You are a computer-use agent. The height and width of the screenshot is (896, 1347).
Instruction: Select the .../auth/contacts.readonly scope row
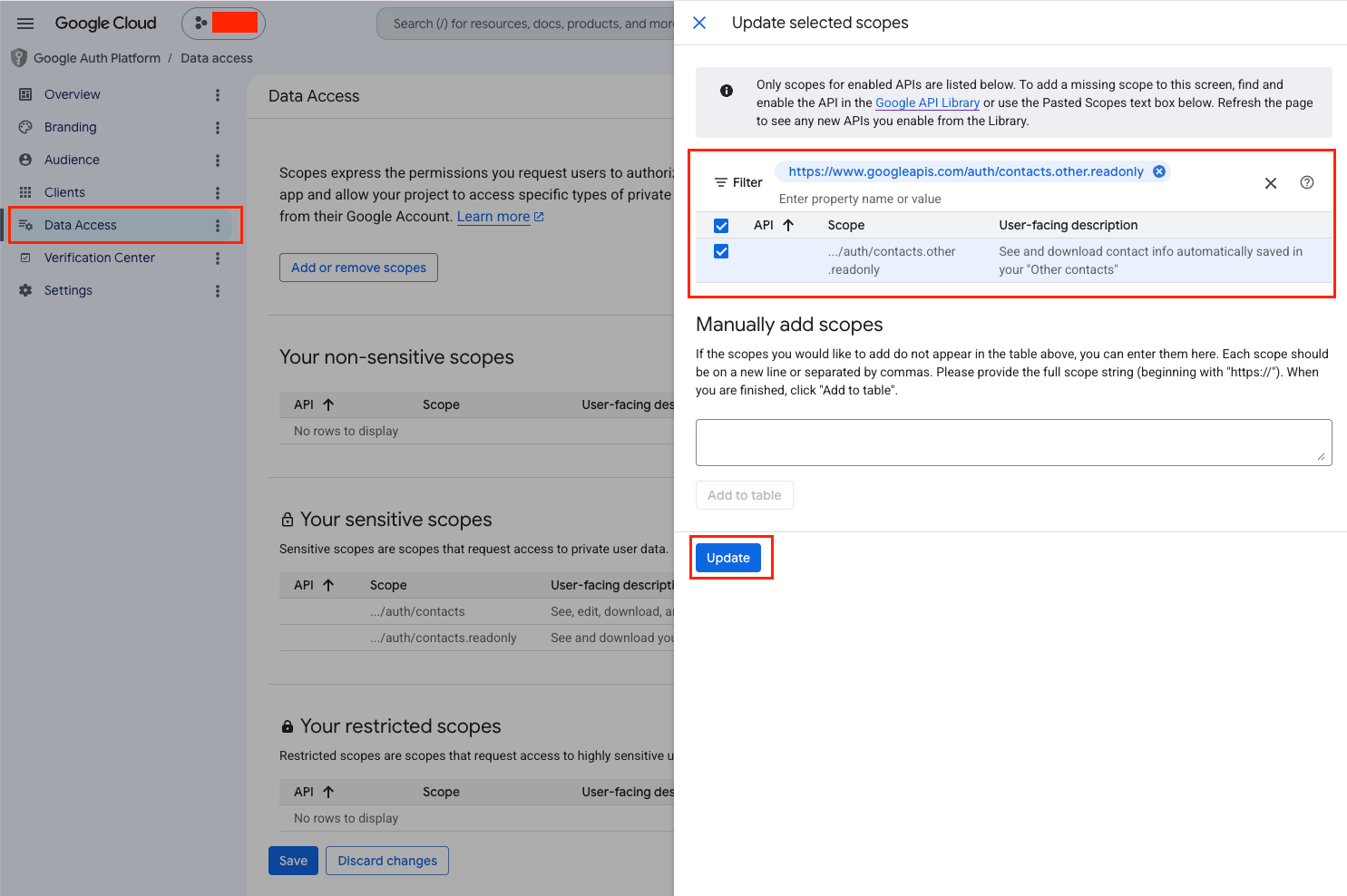(477, 638)
